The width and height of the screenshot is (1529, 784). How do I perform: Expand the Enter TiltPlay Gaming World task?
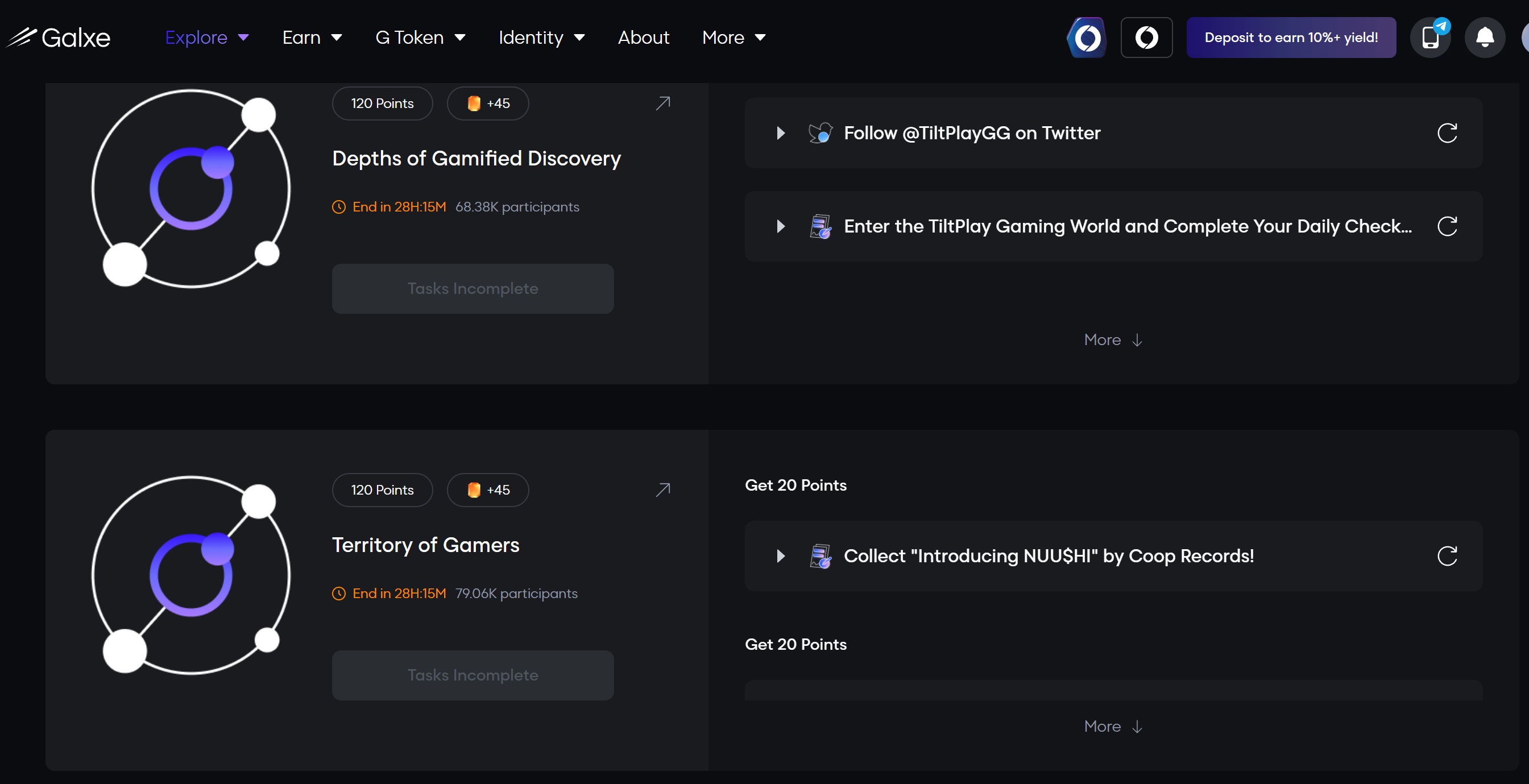tap(781, 226)
